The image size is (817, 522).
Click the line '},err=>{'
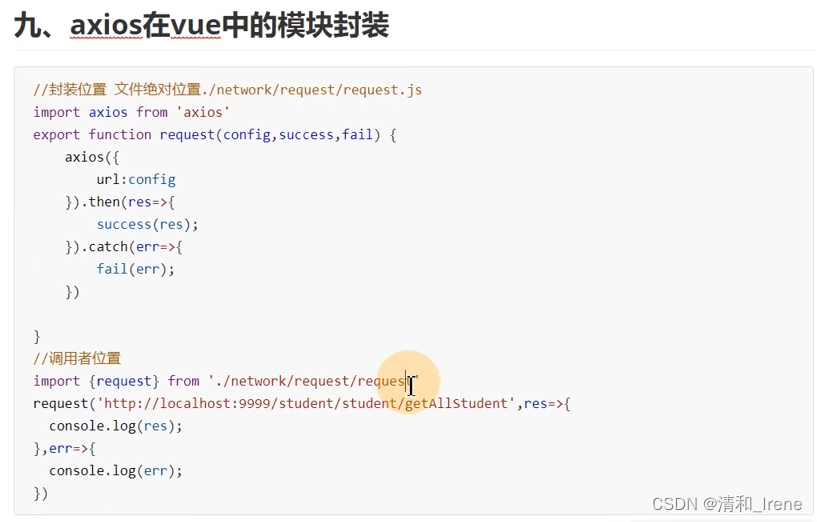[65, 448]
